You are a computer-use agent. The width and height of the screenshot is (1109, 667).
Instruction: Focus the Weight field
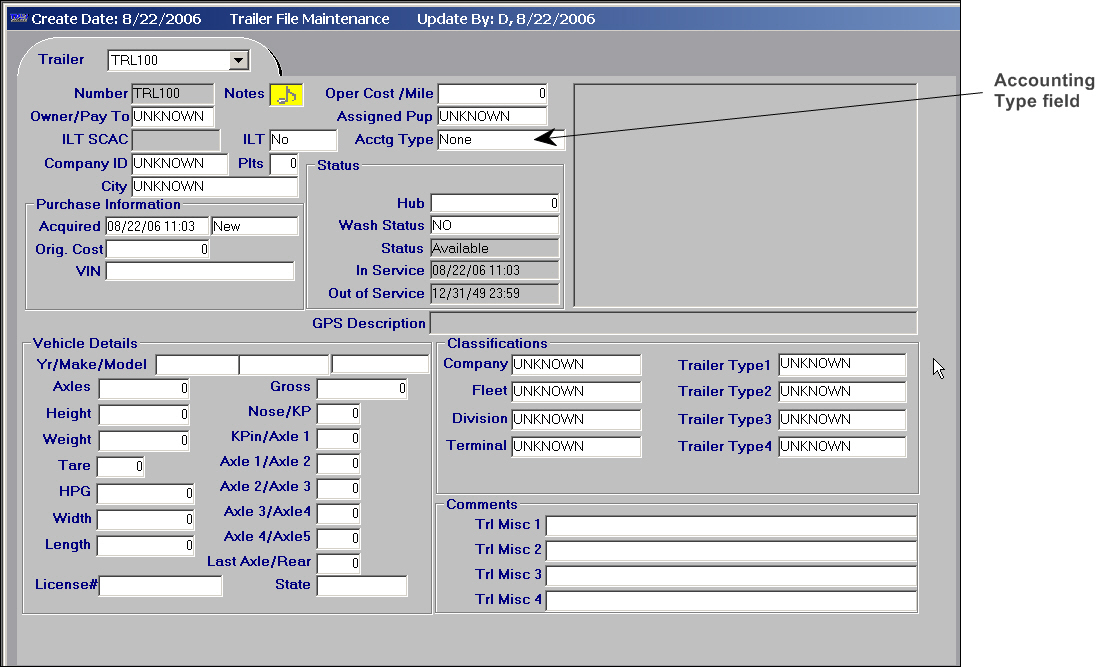[144, 441]
